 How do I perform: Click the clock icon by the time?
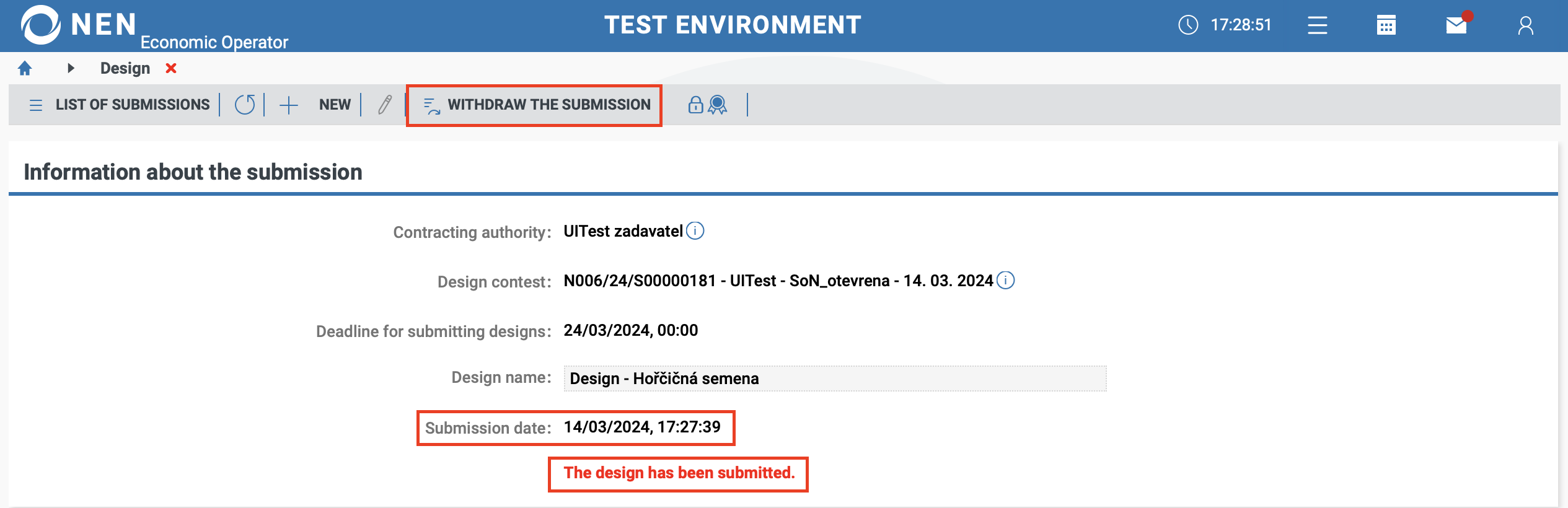point(1187,25)
